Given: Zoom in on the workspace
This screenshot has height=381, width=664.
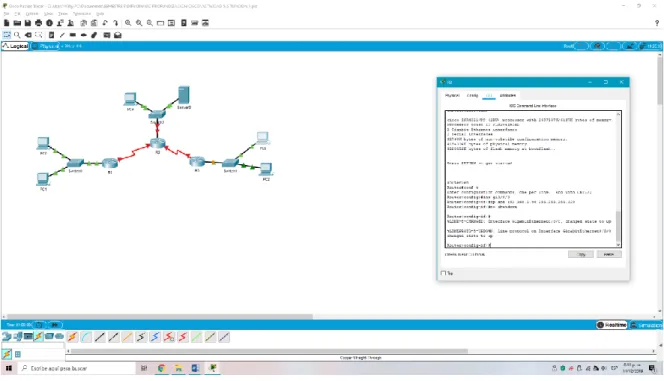Looking at the screenshot, I should click(128, 23).
